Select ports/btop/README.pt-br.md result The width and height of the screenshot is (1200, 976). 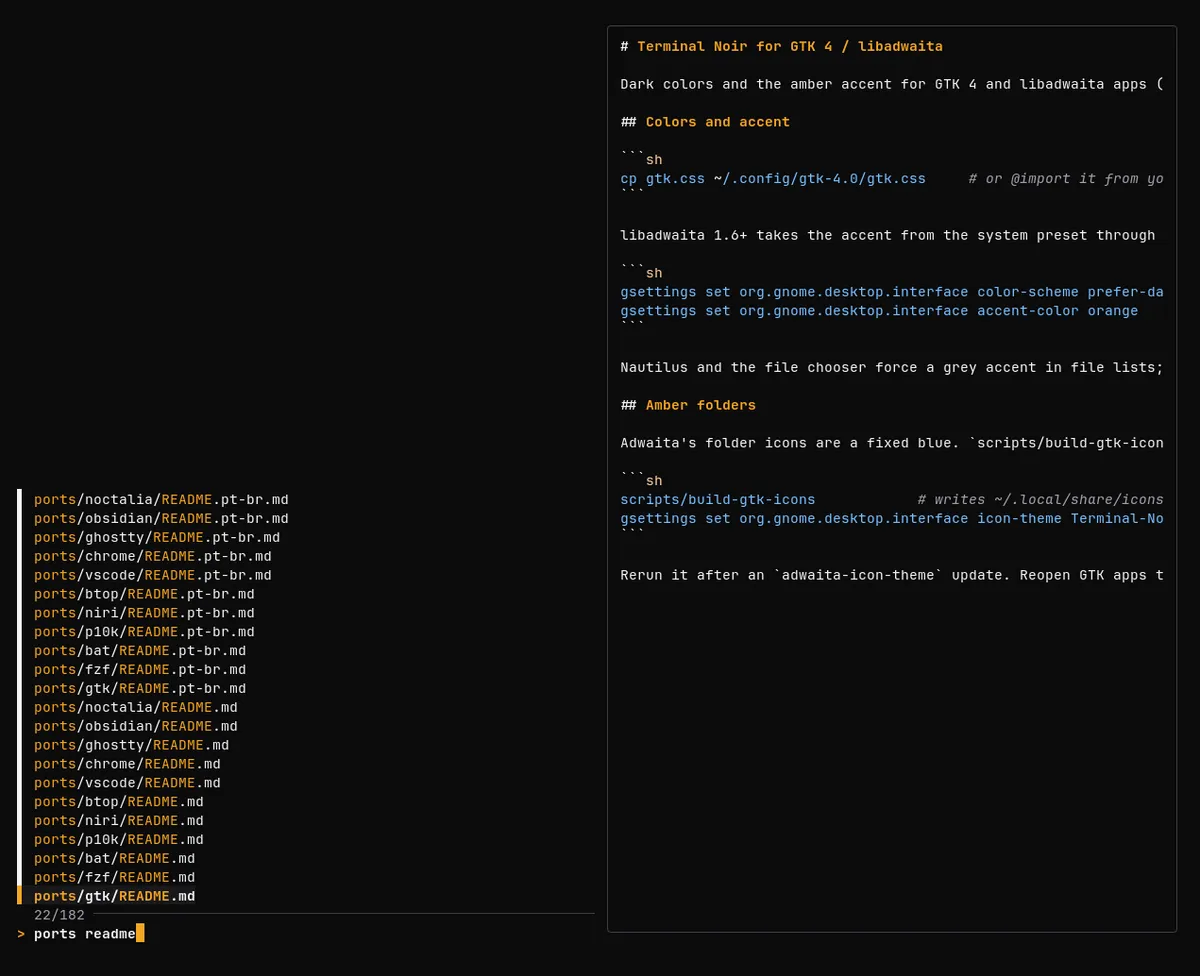tap(144, 594)
